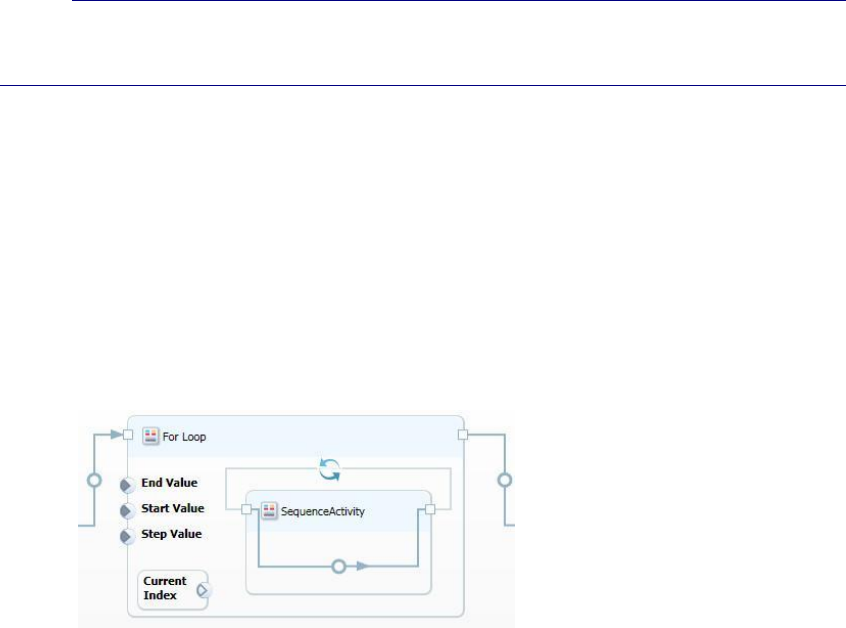Screen dimensions: 846x628
Task: Click the circle node left of For Loop
Action: pos(94,480)
